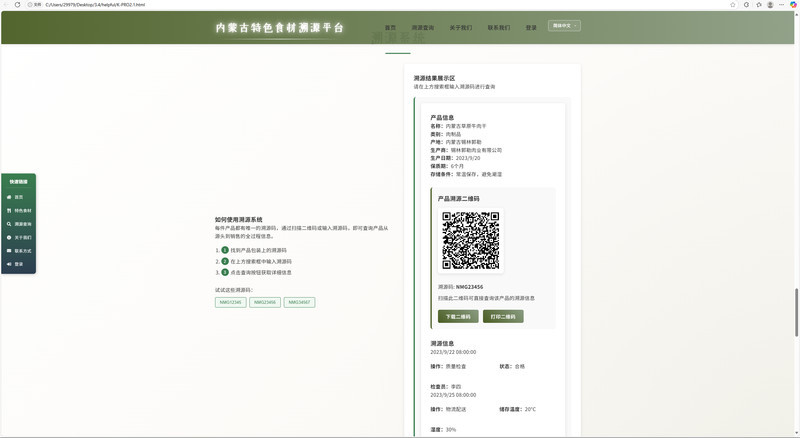Click the timestamp 2023/9/25 08:00:00
800x438 pixels.
453,395
